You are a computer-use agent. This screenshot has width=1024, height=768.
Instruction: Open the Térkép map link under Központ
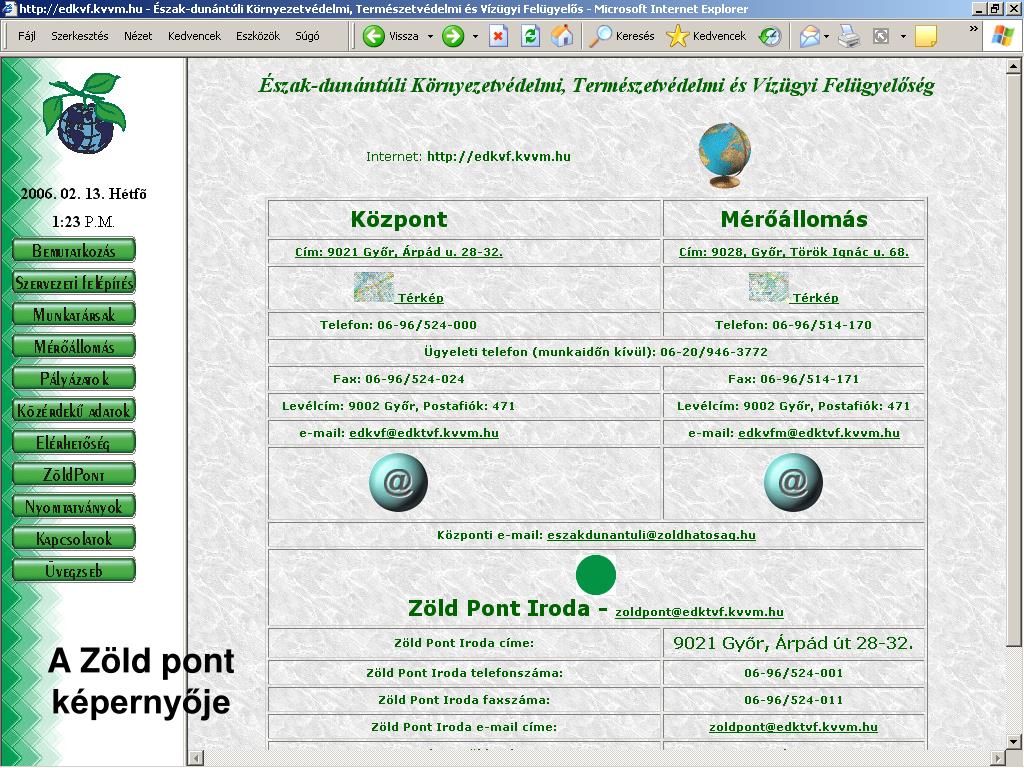click(x=420, y=298)
